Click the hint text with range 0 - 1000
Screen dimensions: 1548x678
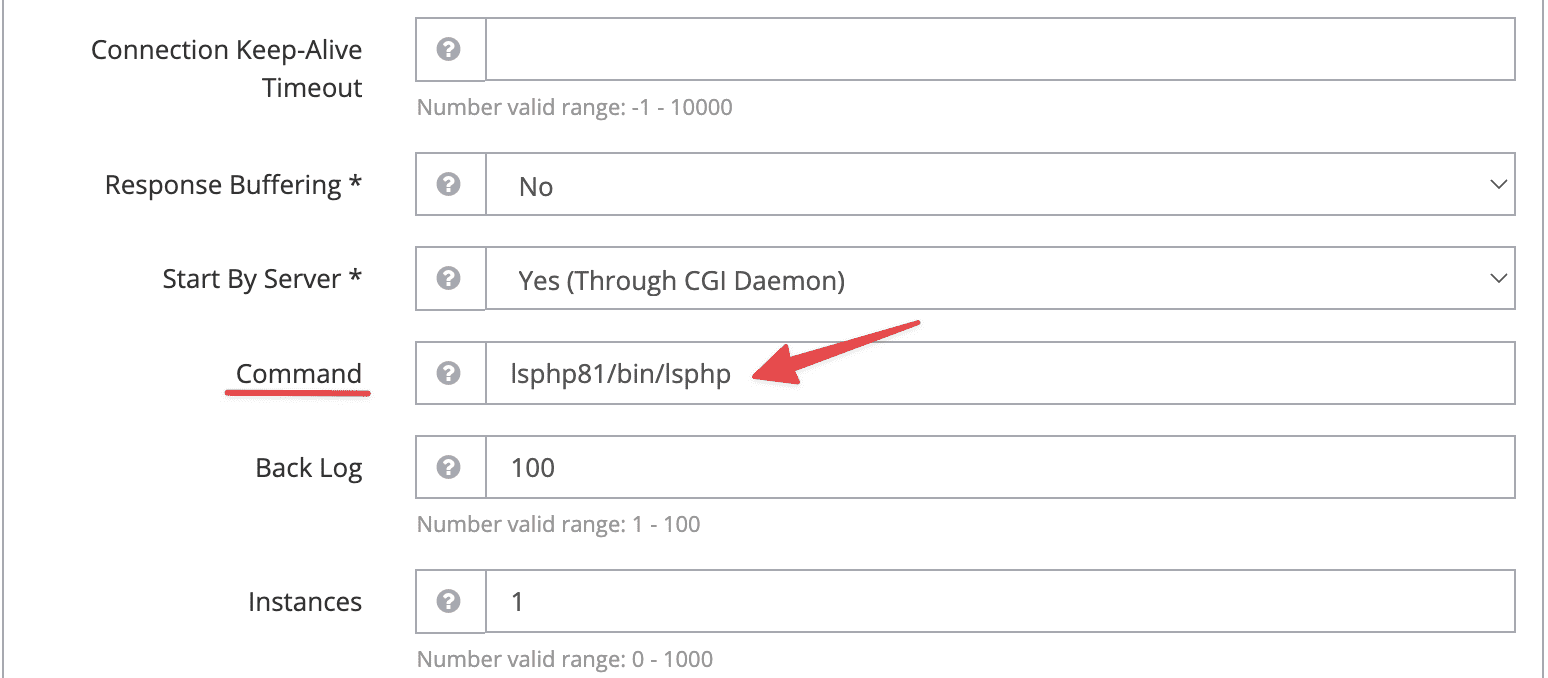click(x=564, y=659)
